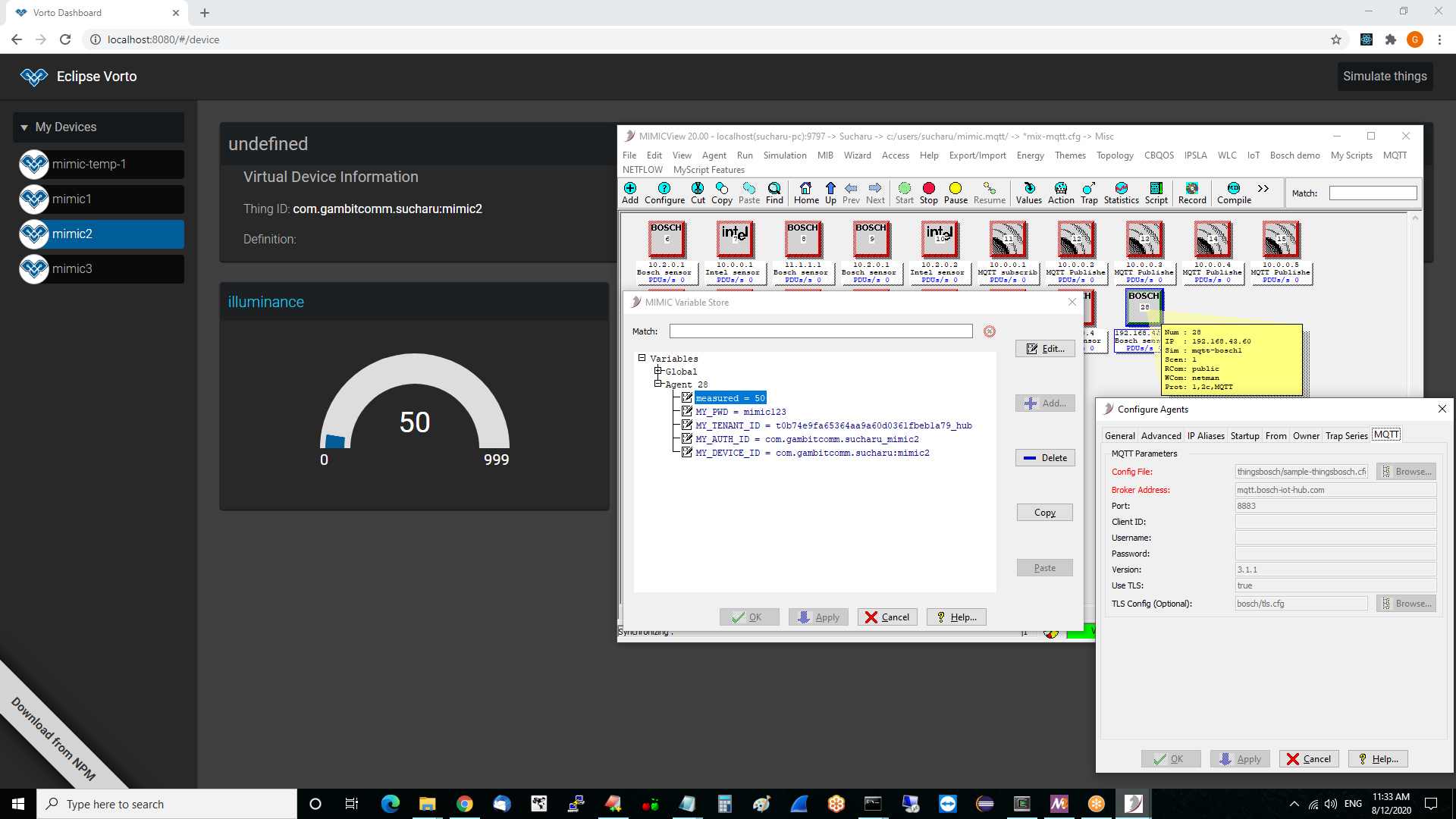
Task: Open Windows Start menu
Action: tap(18, 804)
